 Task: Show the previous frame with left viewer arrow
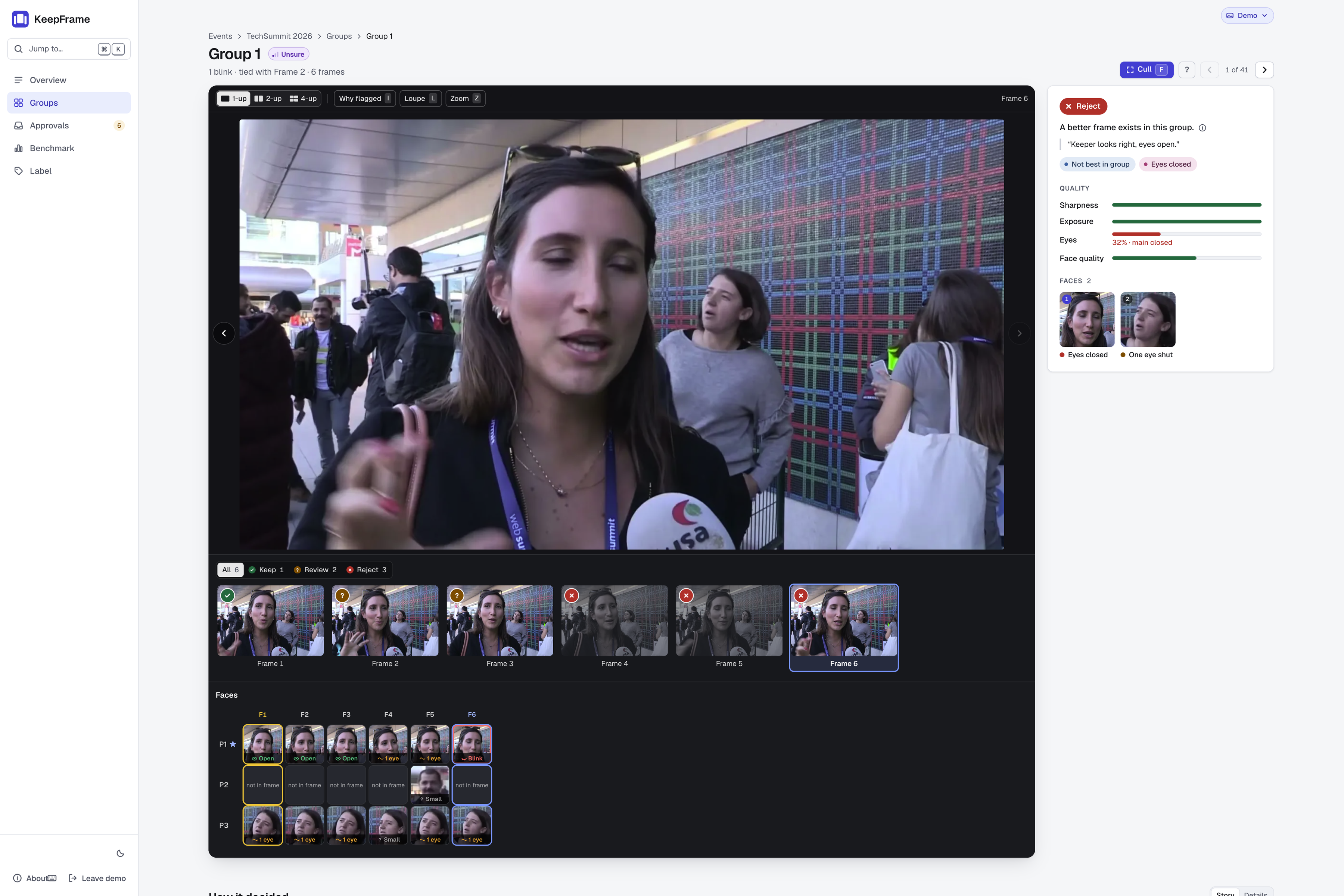pyautogui.click(x=224, y=333)
